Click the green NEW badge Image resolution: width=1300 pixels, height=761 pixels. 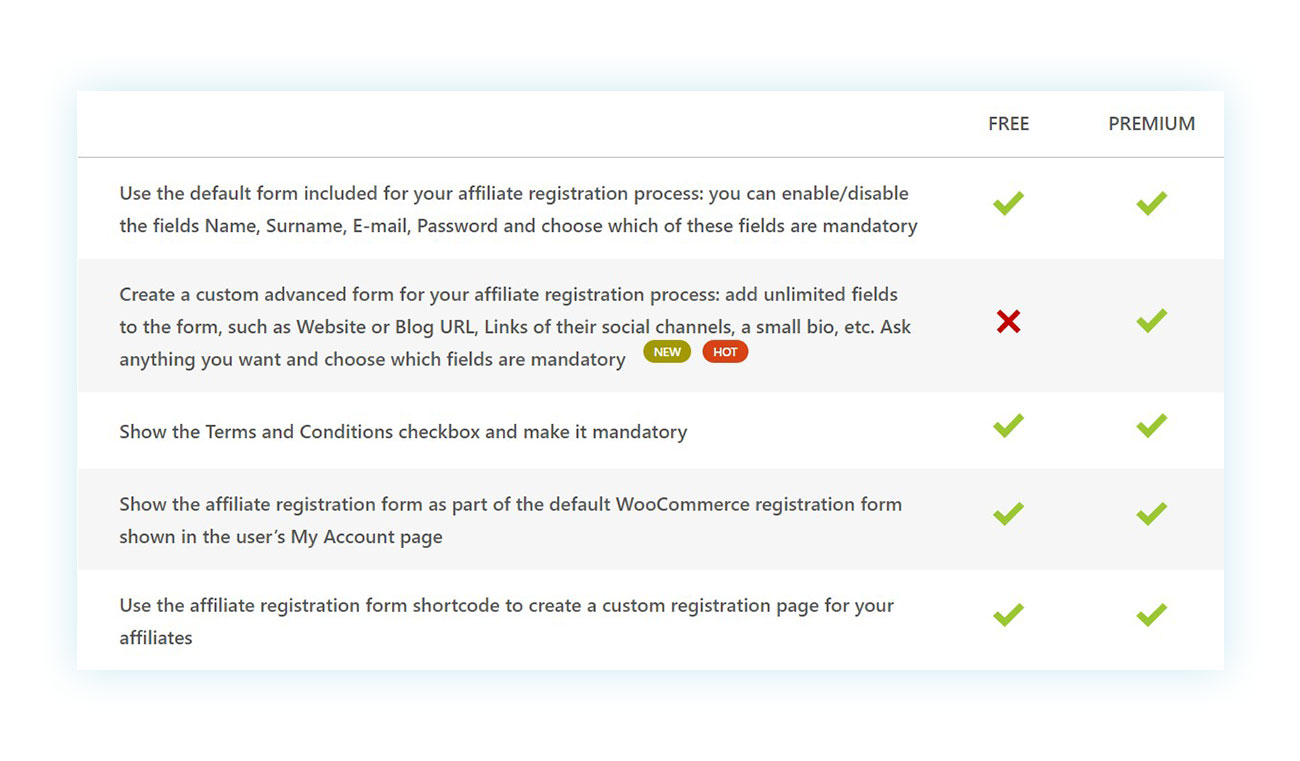[x=667, y=352]
